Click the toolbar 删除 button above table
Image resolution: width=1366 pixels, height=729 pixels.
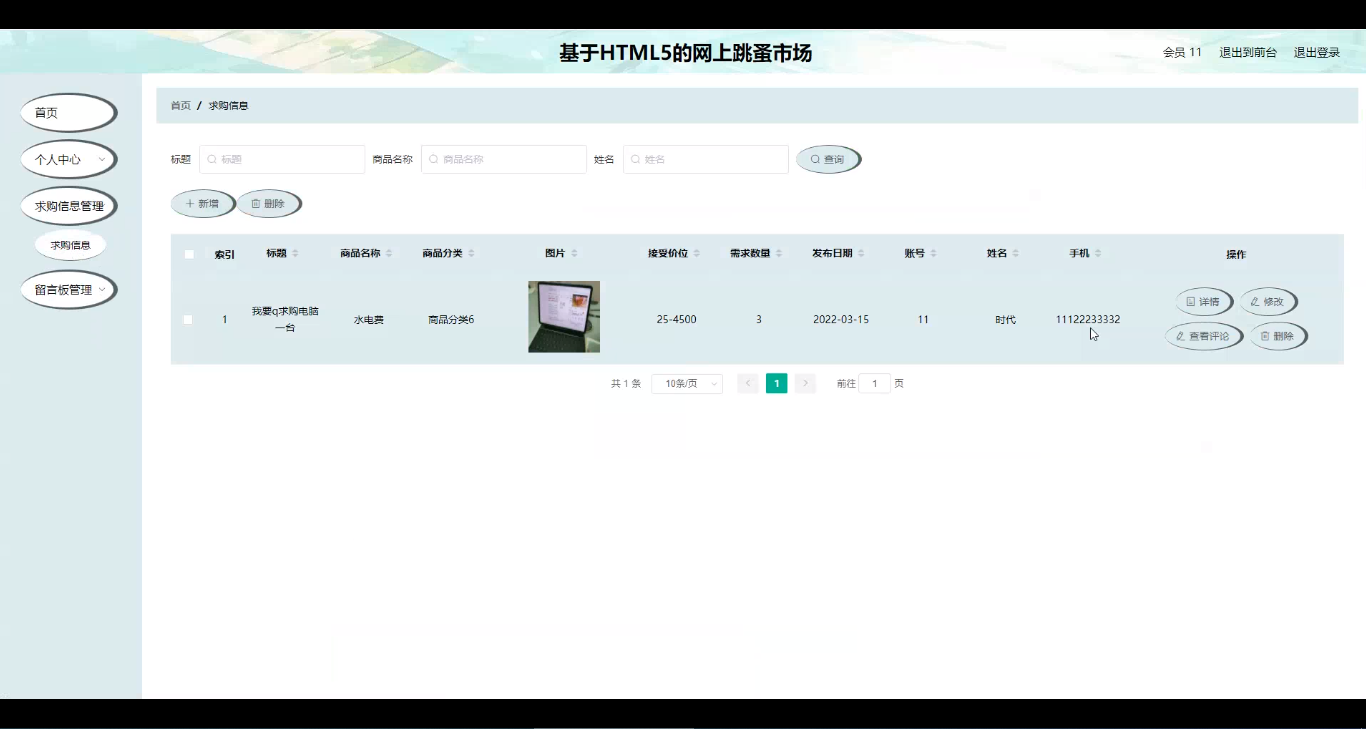click(269, 204)
